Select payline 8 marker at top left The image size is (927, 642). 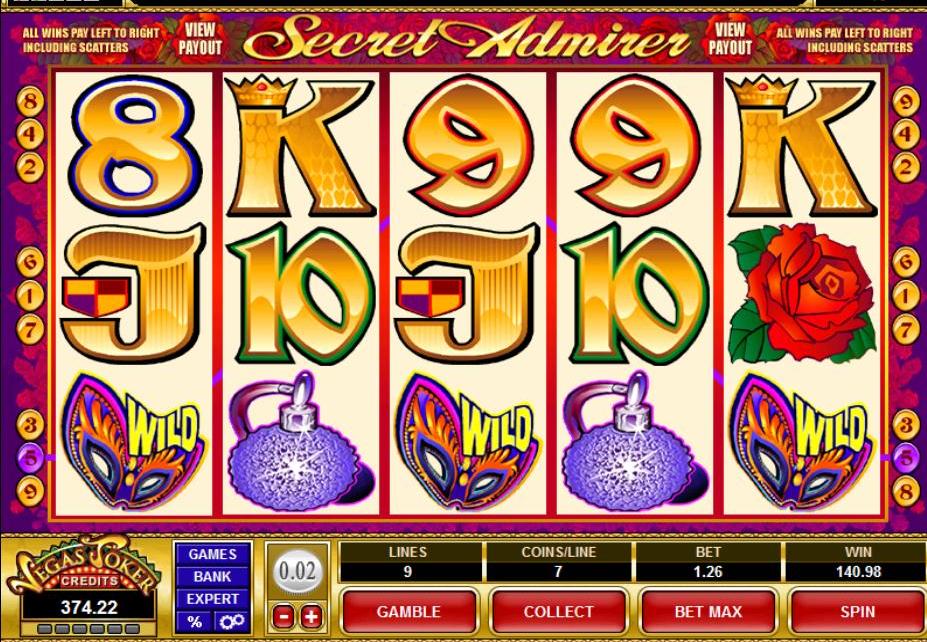tap(30, 102)
